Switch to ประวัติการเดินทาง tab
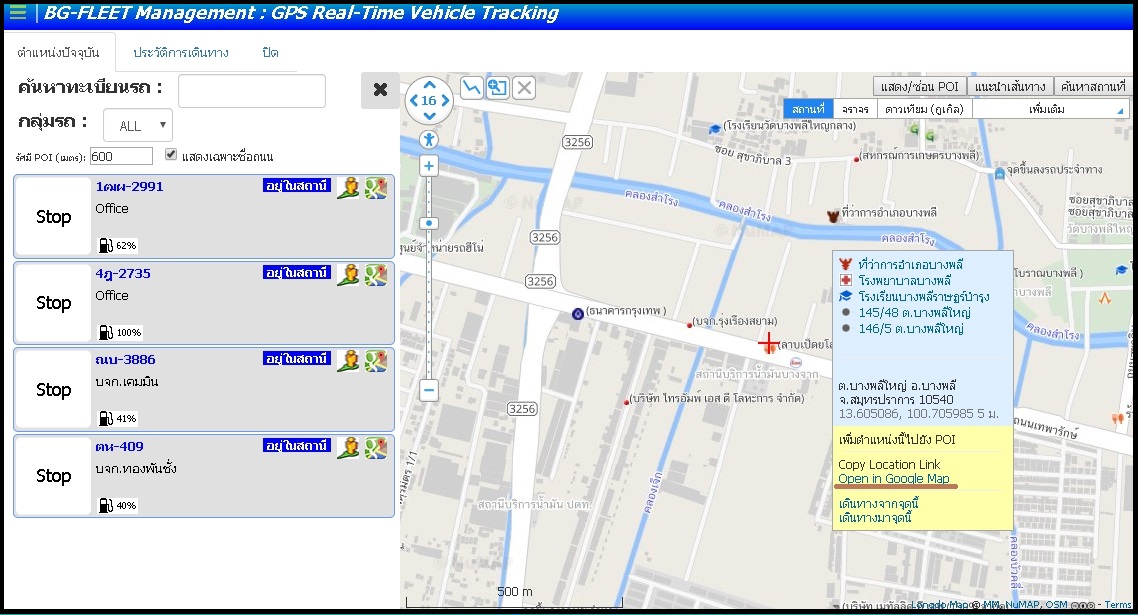 point(181,52)
